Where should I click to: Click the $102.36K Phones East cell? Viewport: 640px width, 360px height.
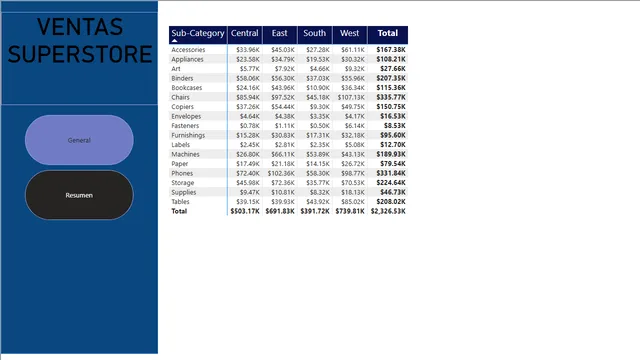(x=281, y=173)
